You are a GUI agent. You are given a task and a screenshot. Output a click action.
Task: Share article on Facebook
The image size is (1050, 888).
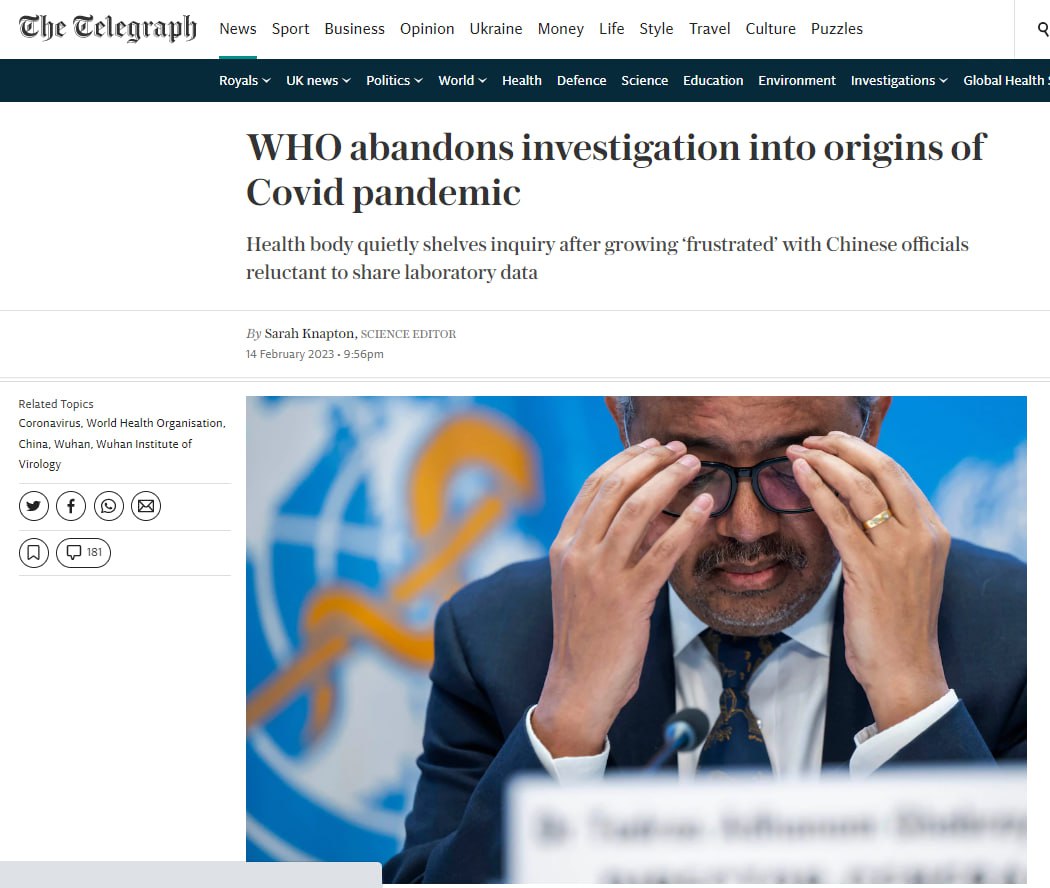point(71,506)
